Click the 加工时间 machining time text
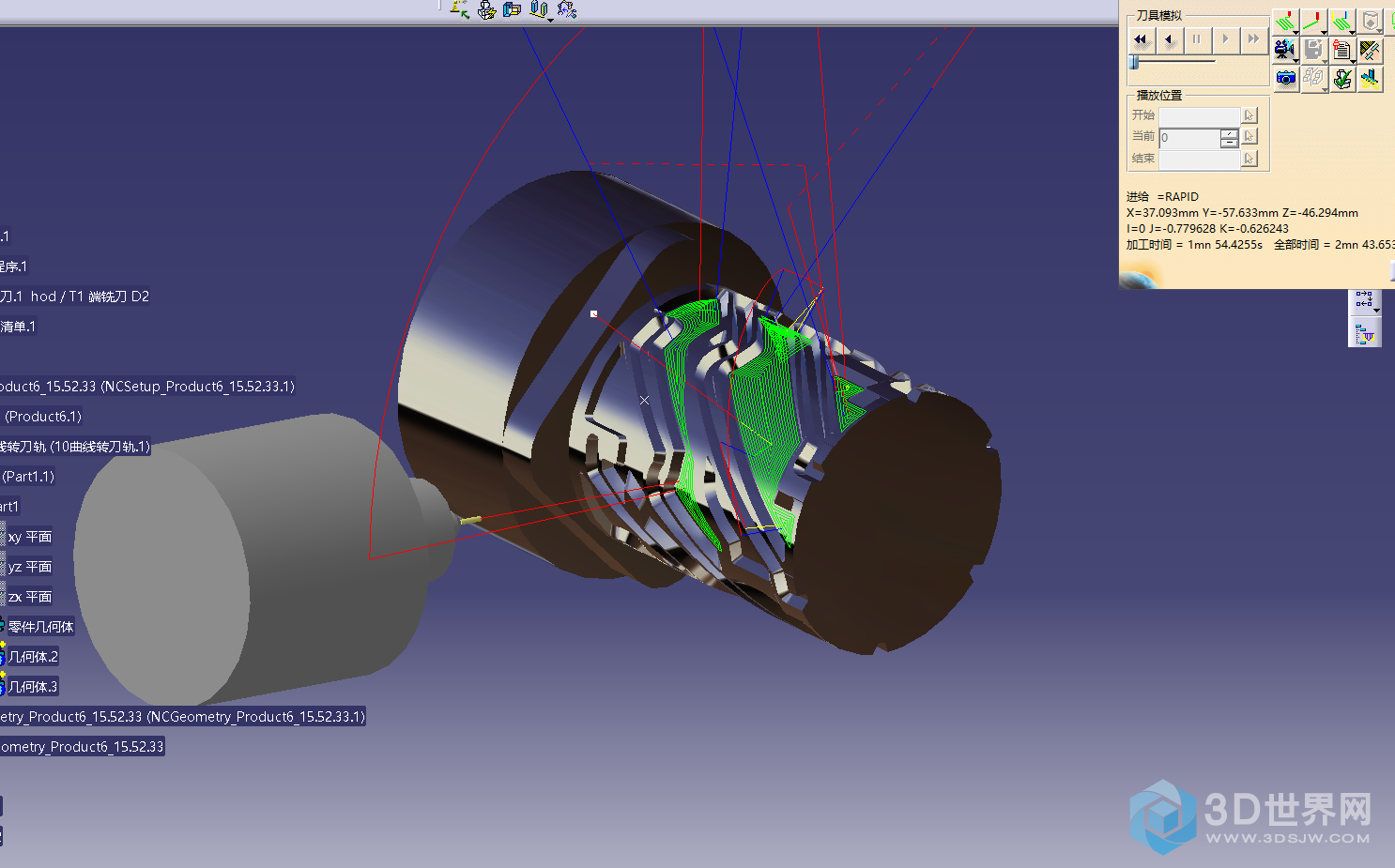This screenshot has height=868, width=1395. [x=1194, y=245]
